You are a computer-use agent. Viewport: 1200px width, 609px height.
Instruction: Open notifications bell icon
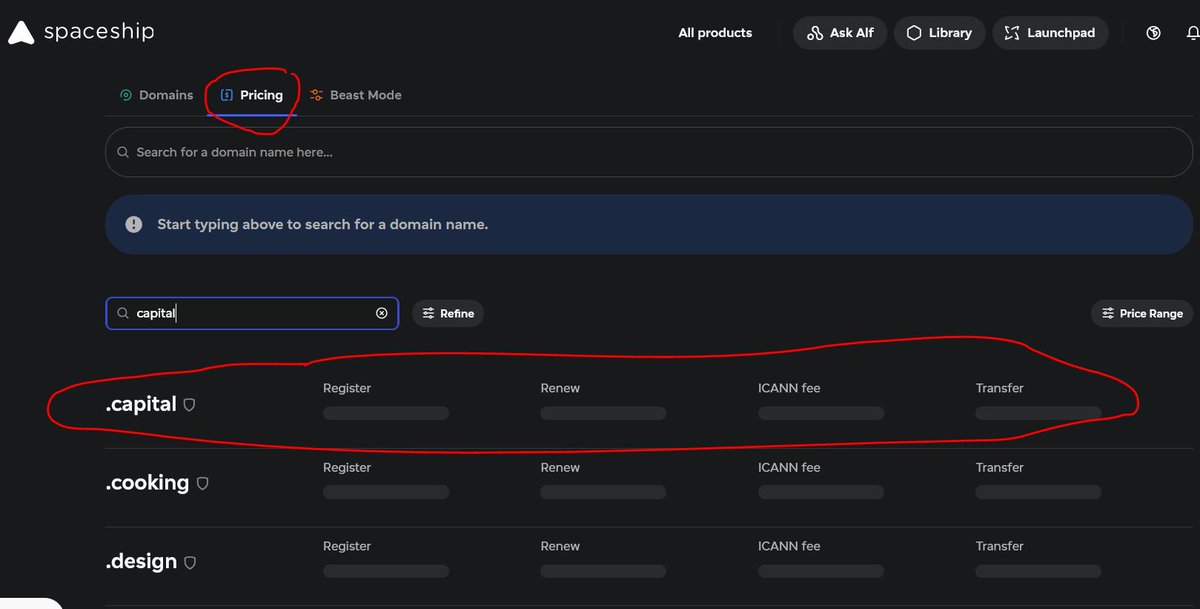1192,33
